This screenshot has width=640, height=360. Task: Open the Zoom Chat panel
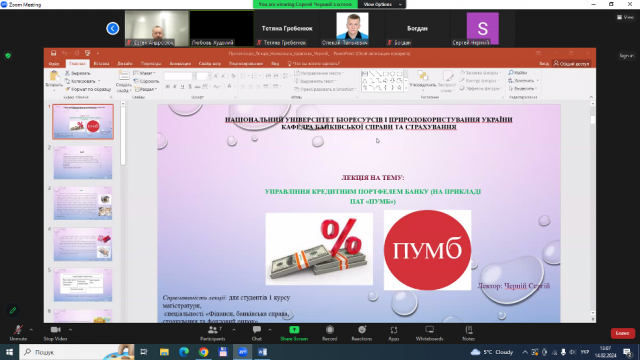[256, 333]
